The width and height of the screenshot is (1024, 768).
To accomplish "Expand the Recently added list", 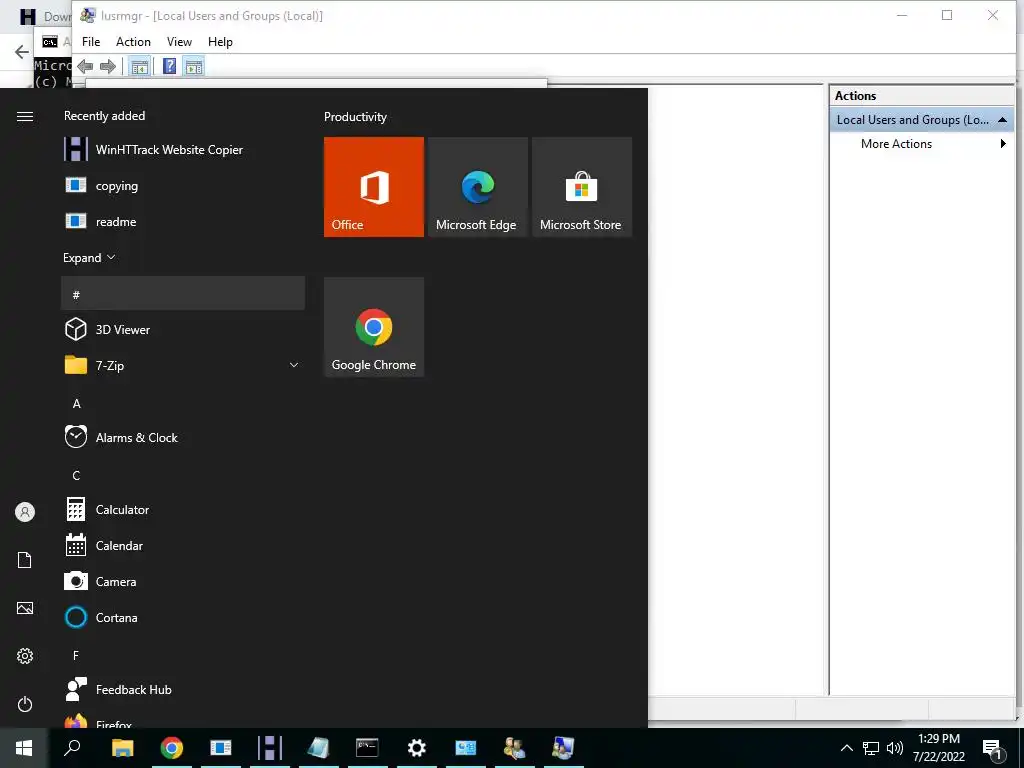I will (x=89, y=257).
